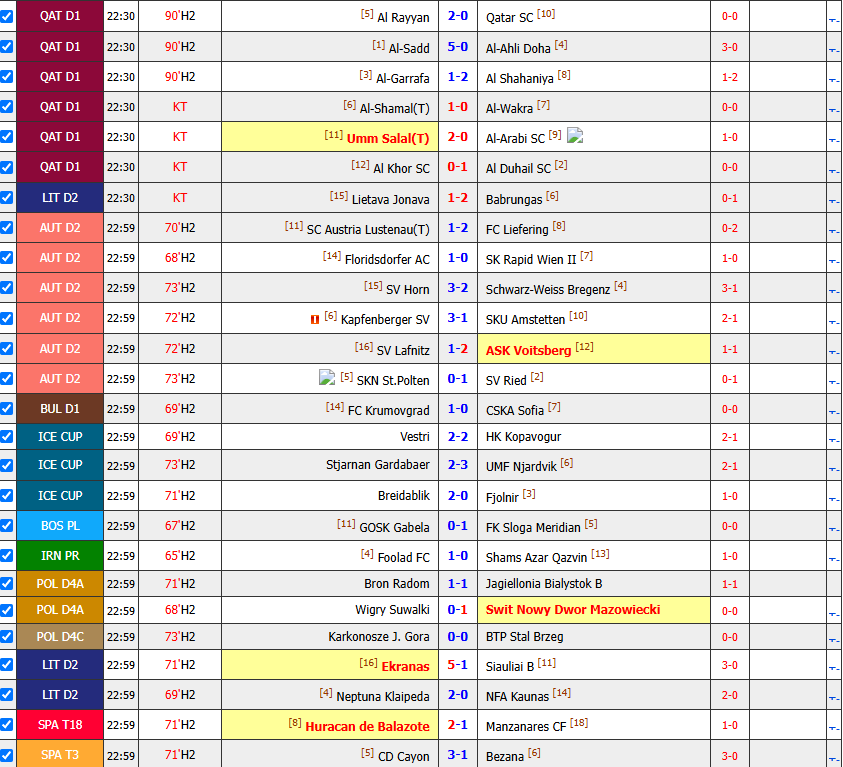Uncheck the Wigry Suwalki match checkbox
The height and width of the screenshot is (767, 843).
6,611
